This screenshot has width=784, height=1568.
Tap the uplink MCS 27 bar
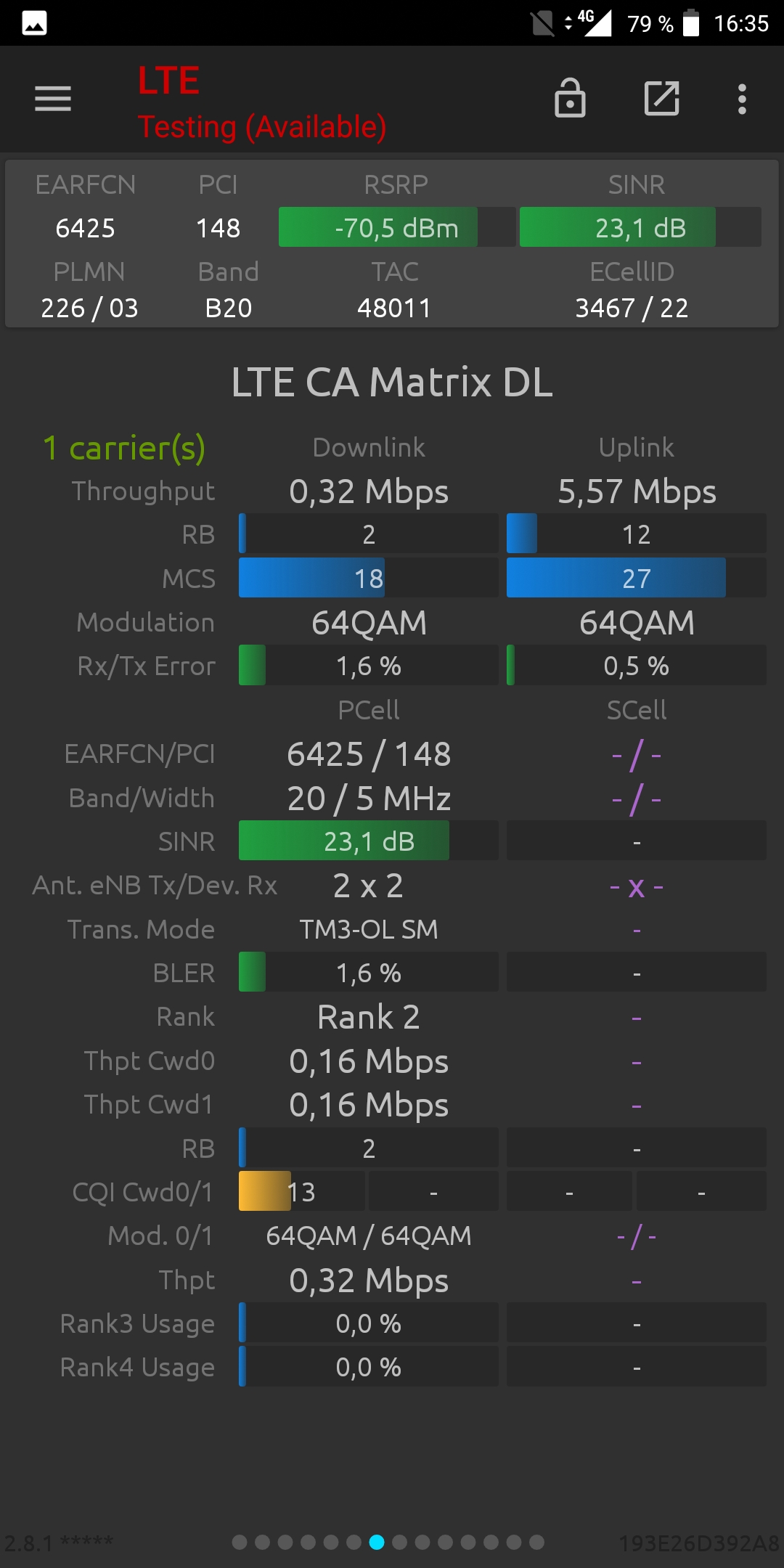(637, 578)
